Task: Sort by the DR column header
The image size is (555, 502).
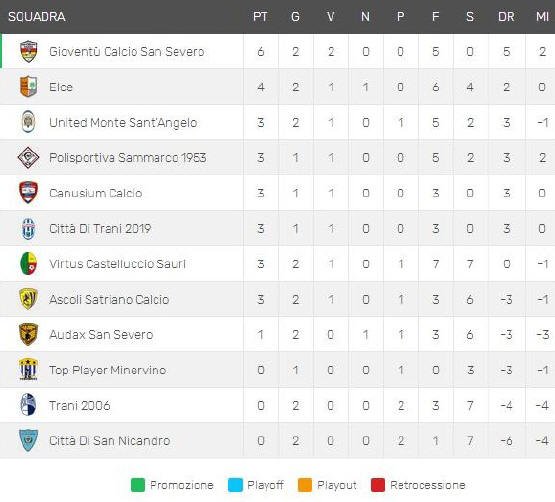Action: tap(506, 17)
